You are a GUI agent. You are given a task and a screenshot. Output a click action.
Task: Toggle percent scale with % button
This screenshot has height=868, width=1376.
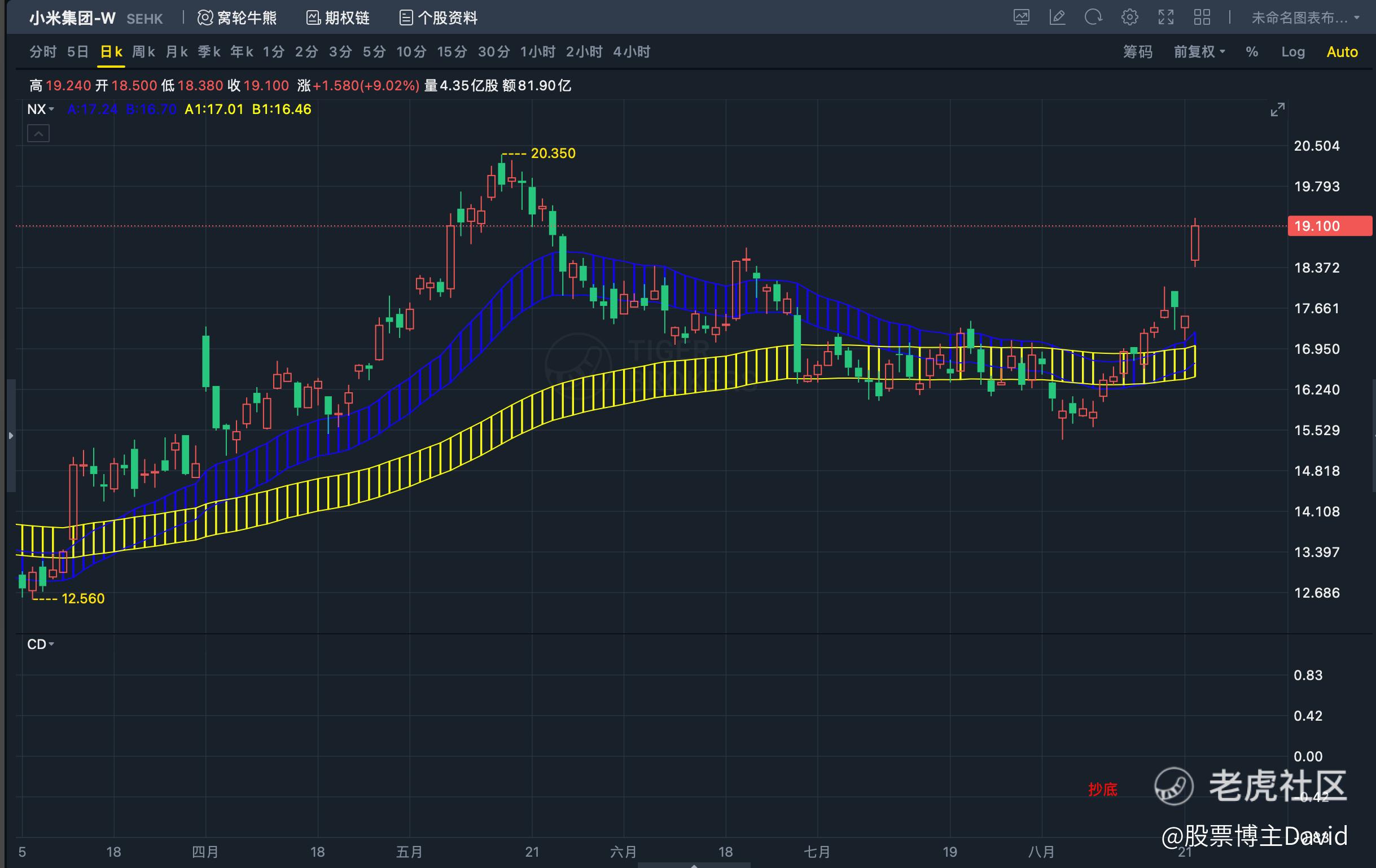[1252, 52]
